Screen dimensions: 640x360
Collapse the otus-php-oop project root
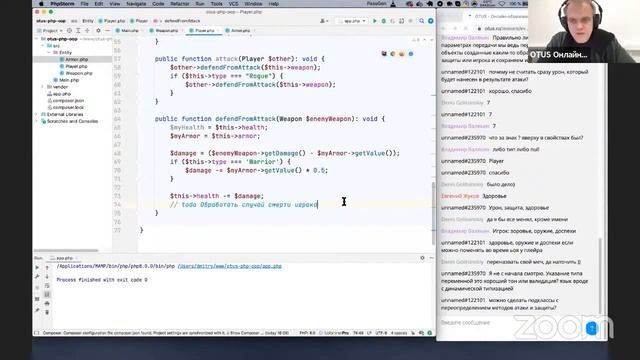(37, 39)
